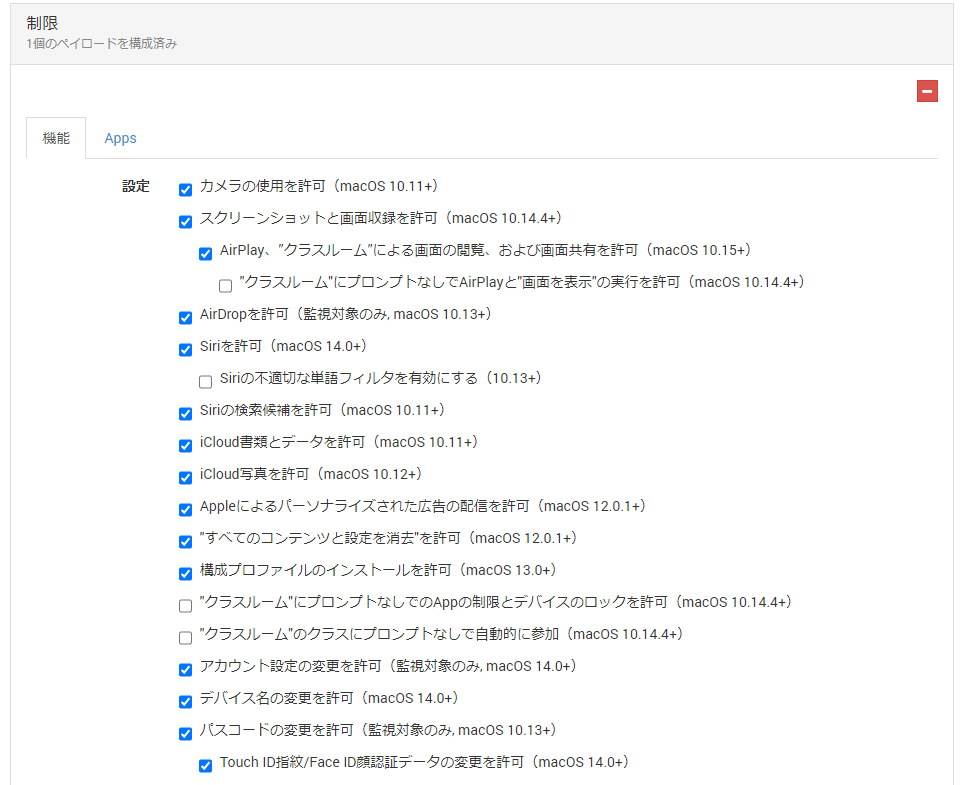Uncheck カメラの使用を許可 checkbox

tap(185, 190)
